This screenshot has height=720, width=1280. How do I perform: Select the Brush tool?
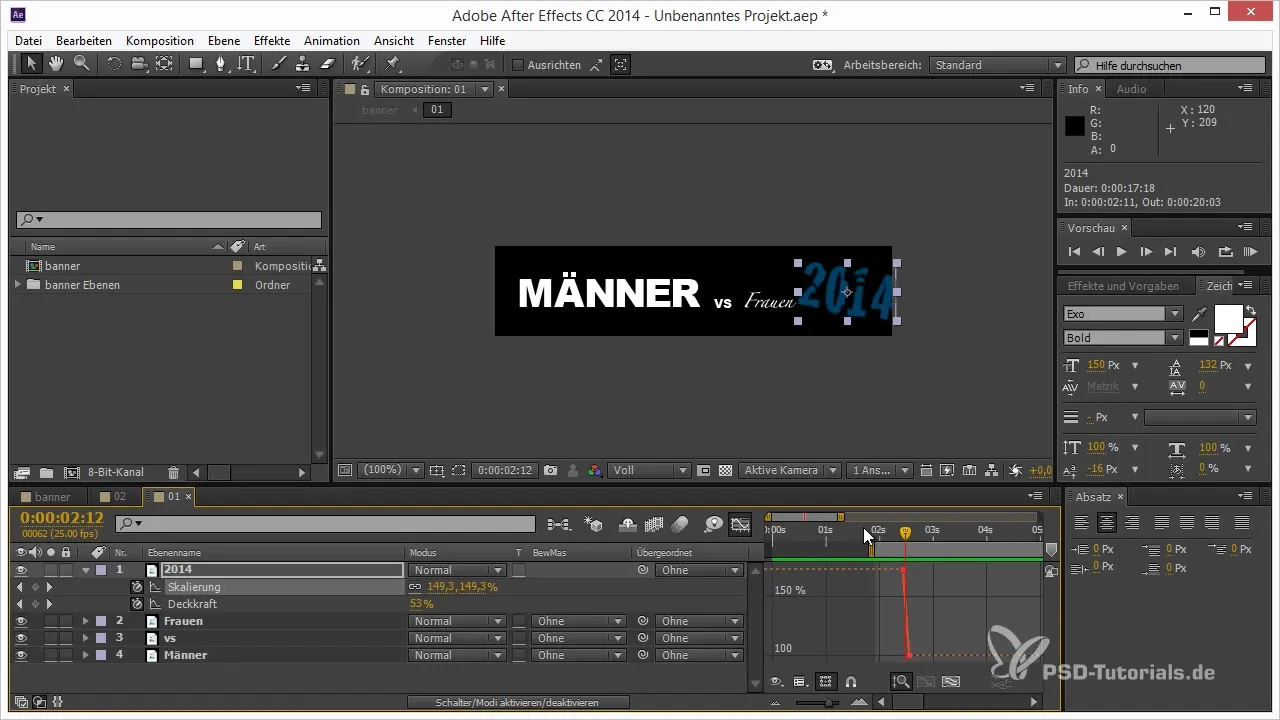coord(278,64)
